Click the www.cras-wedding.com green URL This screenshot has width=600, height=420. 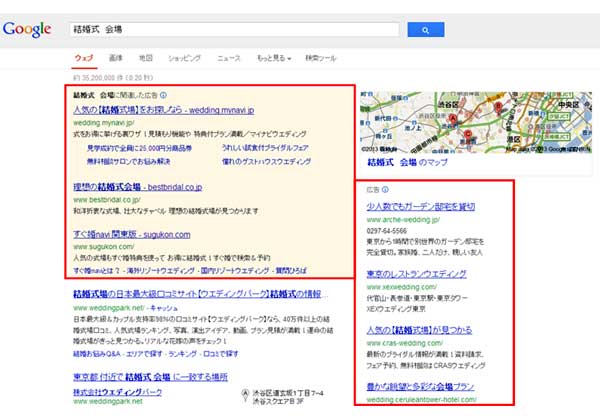(x=404, y=343)
